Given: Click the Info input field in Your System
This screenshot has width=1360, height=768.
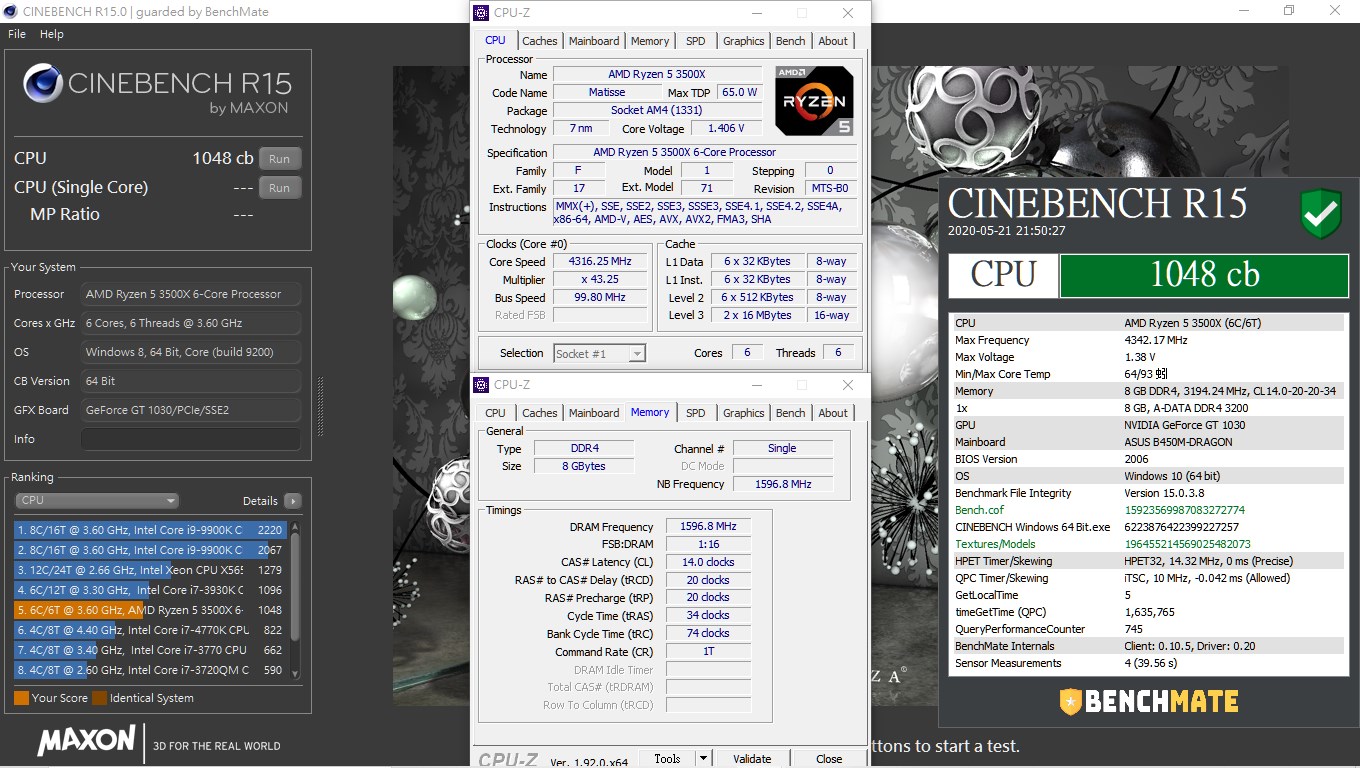Looking at the screenshot, I should click(191, 439).
